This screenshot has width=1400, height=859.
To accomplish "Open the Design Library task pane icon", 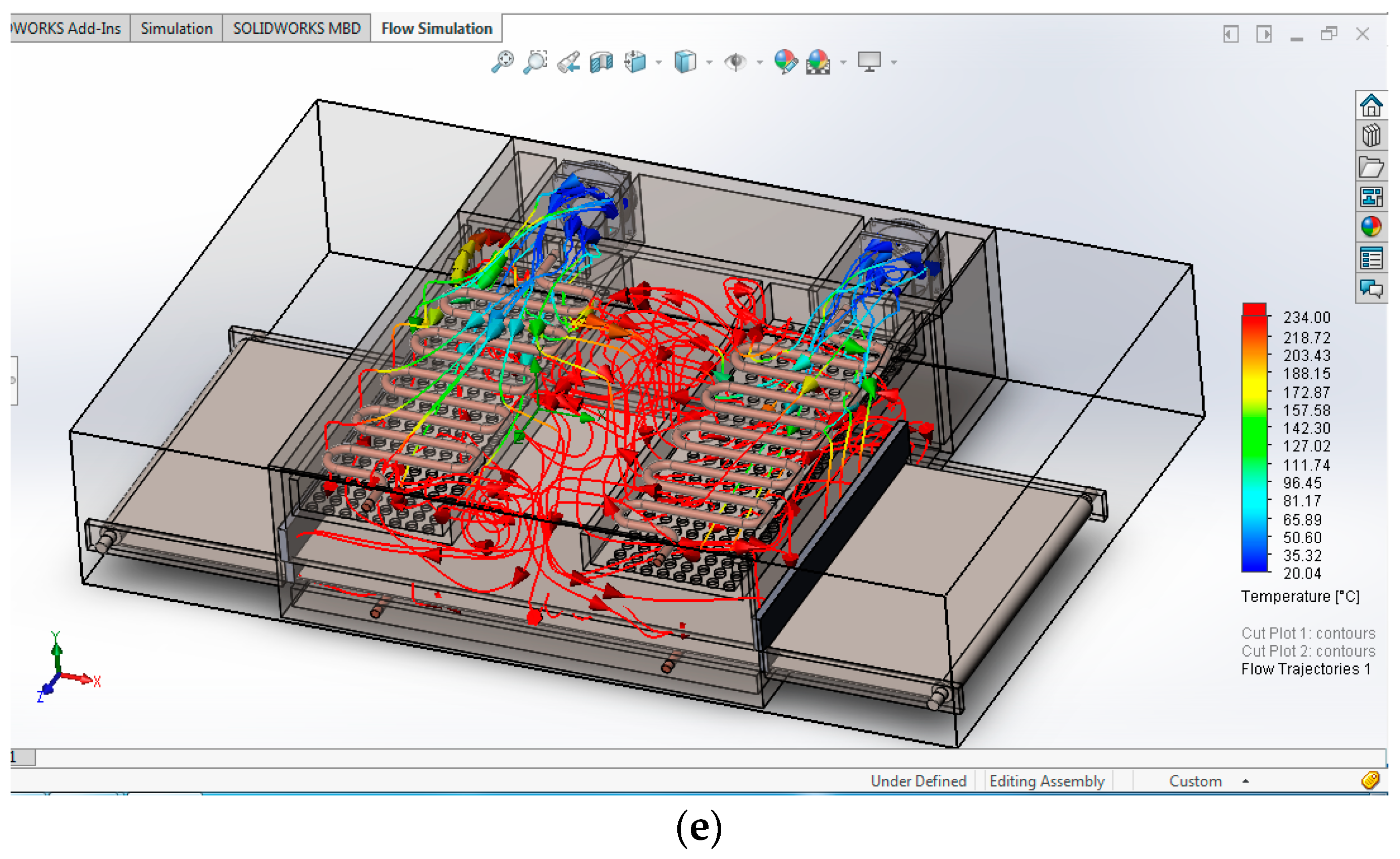I will pos(1371,136).
